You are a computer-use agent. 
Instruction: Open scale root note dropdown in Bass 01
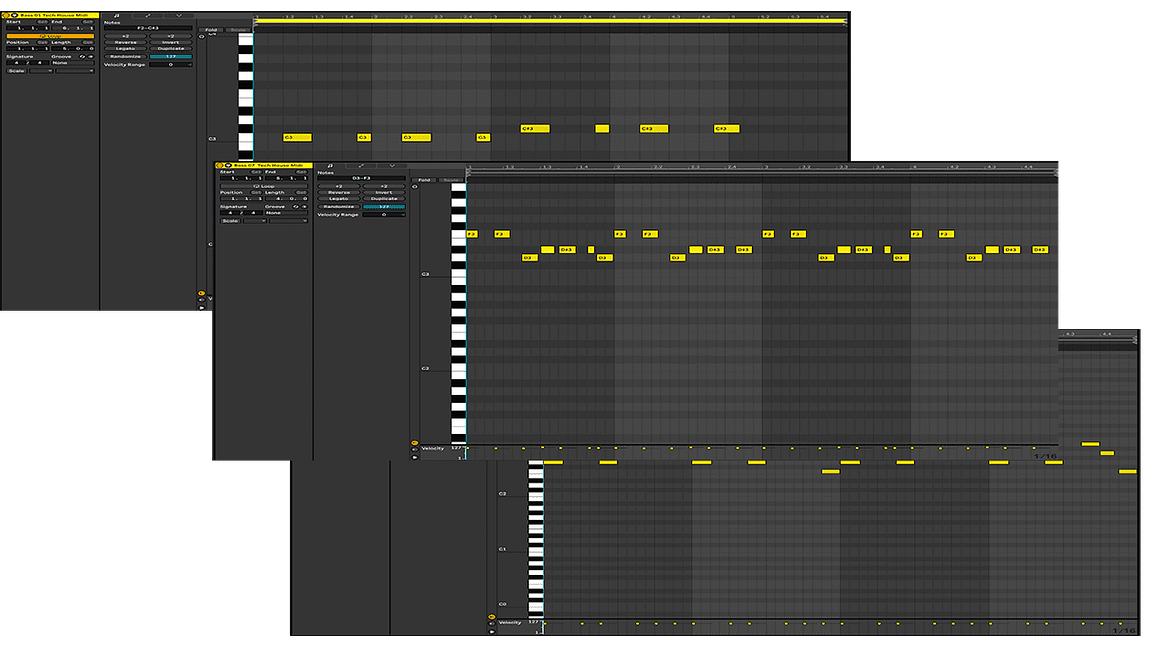(x=41, y=71)
